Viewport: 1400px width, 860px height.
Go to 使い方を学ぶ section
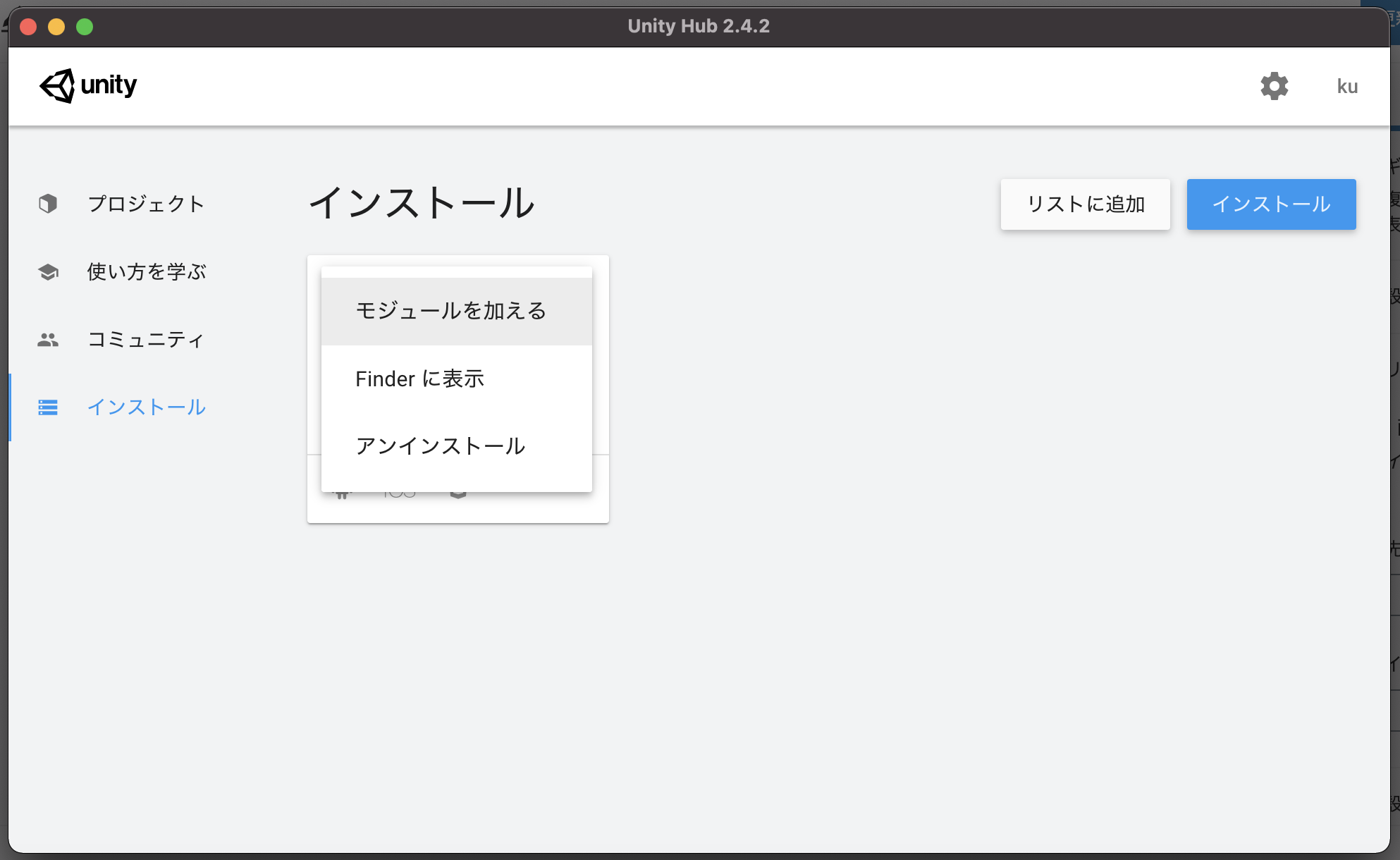tap(146, 272)
